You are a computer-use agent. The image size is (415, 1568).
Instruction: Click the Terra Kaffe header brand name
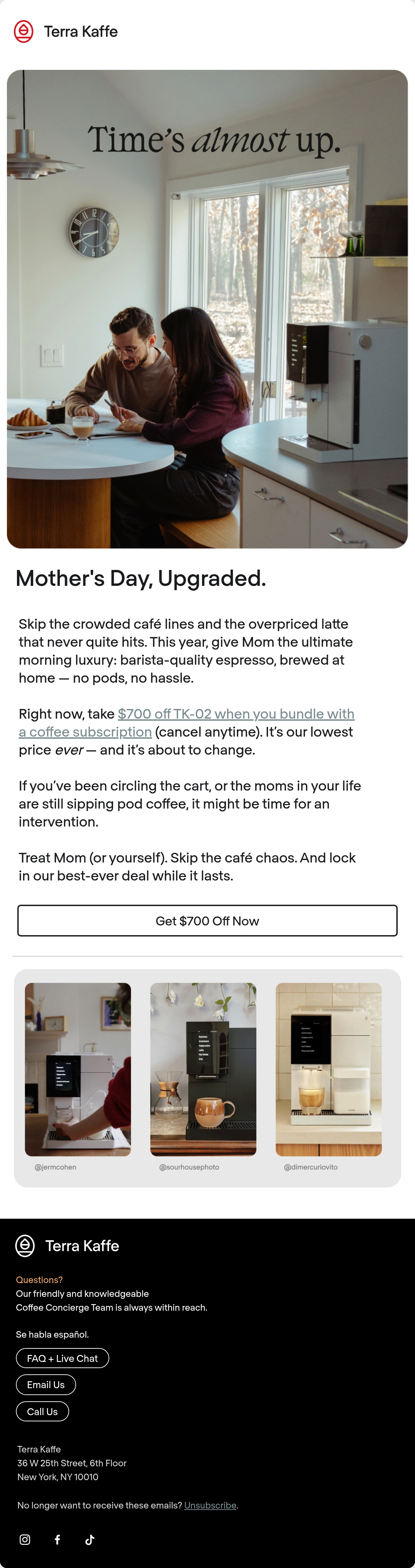[81, 32]
